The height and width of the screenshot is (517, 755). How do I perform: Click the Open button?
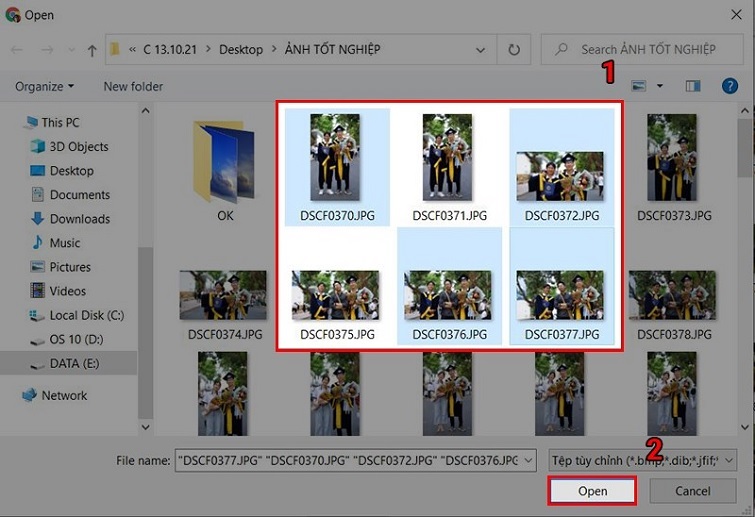point(592,491)
